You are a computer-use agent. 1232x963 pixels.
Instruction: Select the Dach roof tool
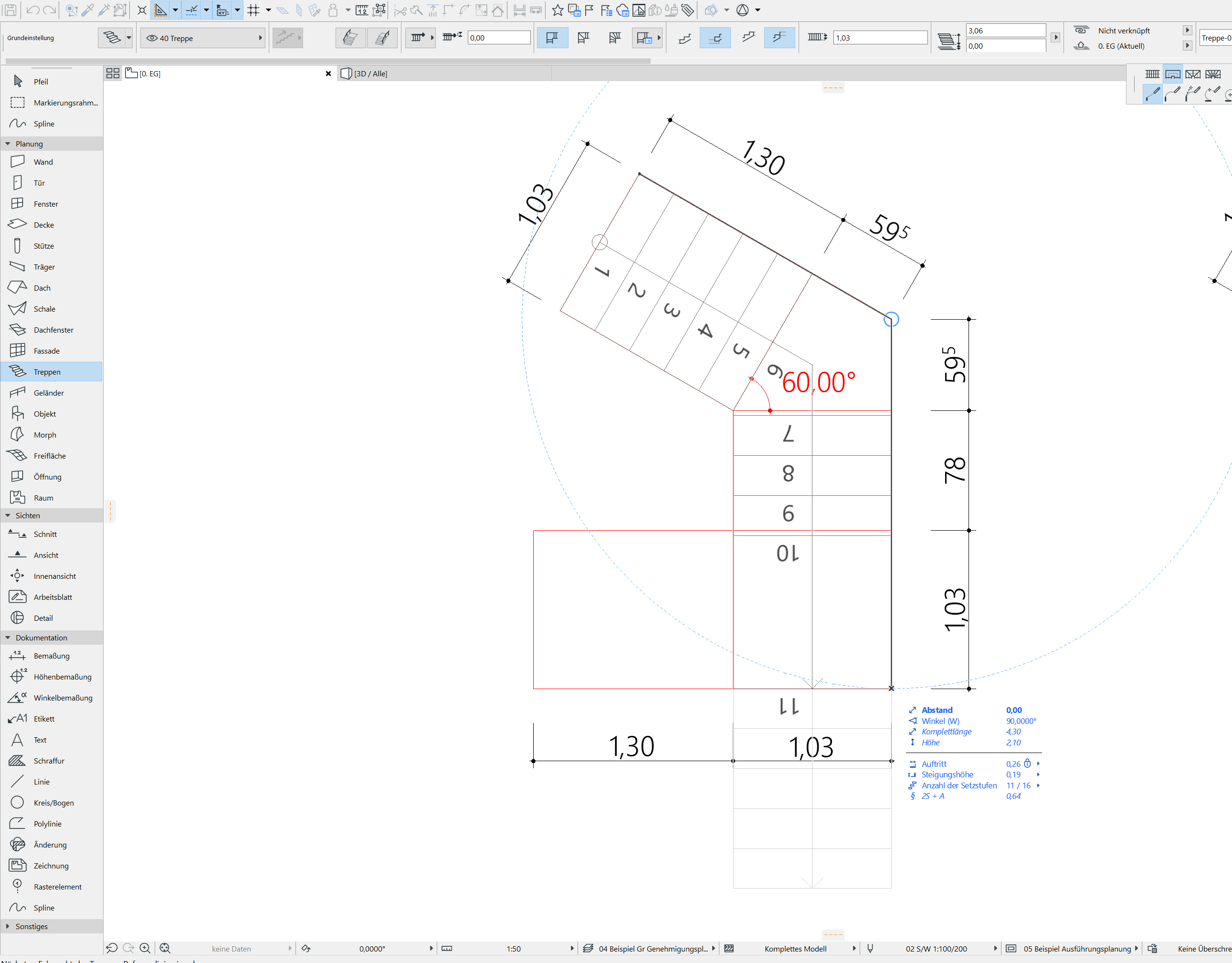coord(42,288)
